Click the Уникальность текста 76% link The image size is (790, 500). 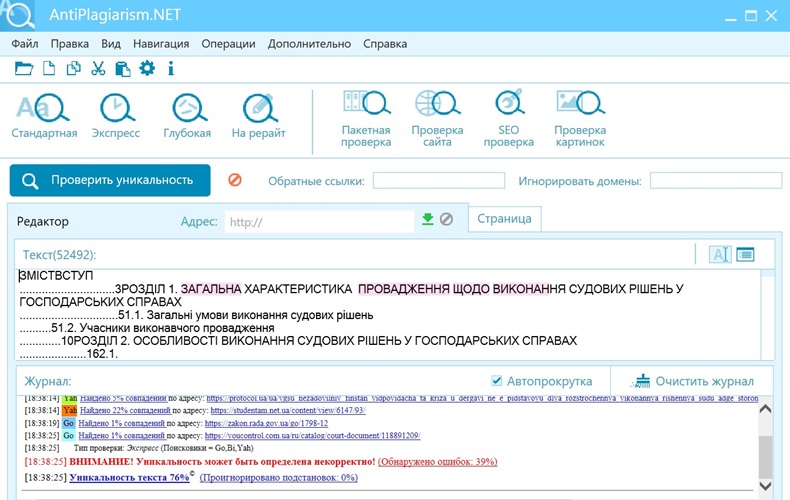tap(129, 477)
